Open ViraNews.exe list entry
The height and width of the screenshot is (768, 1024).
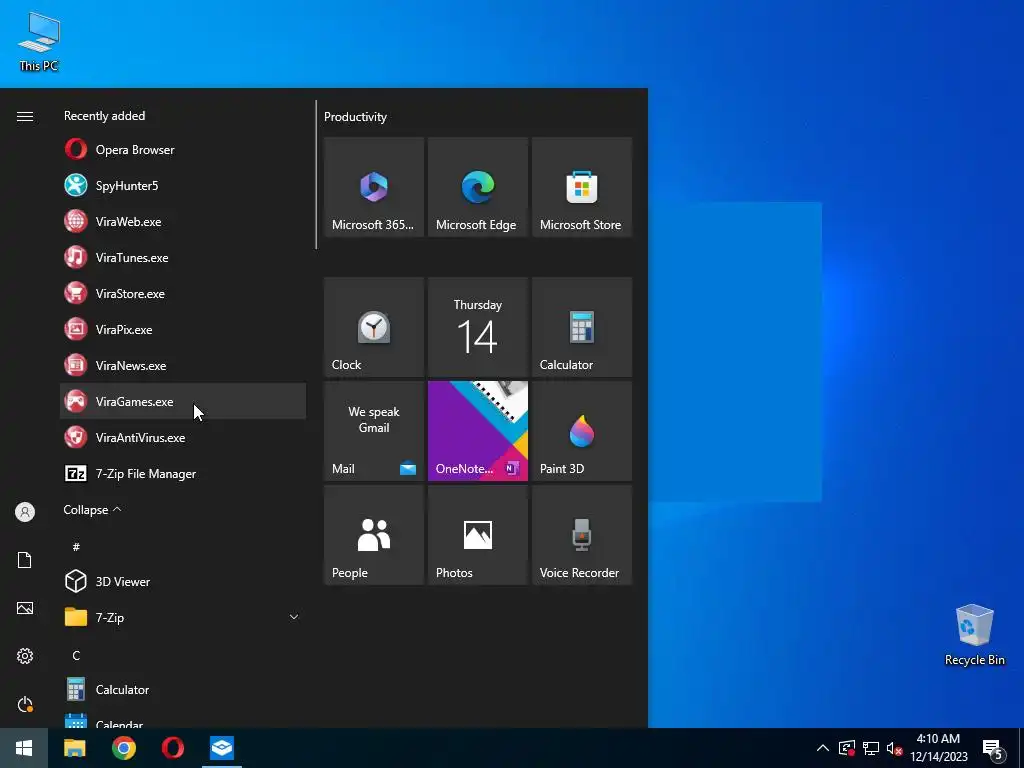[183, 365]
